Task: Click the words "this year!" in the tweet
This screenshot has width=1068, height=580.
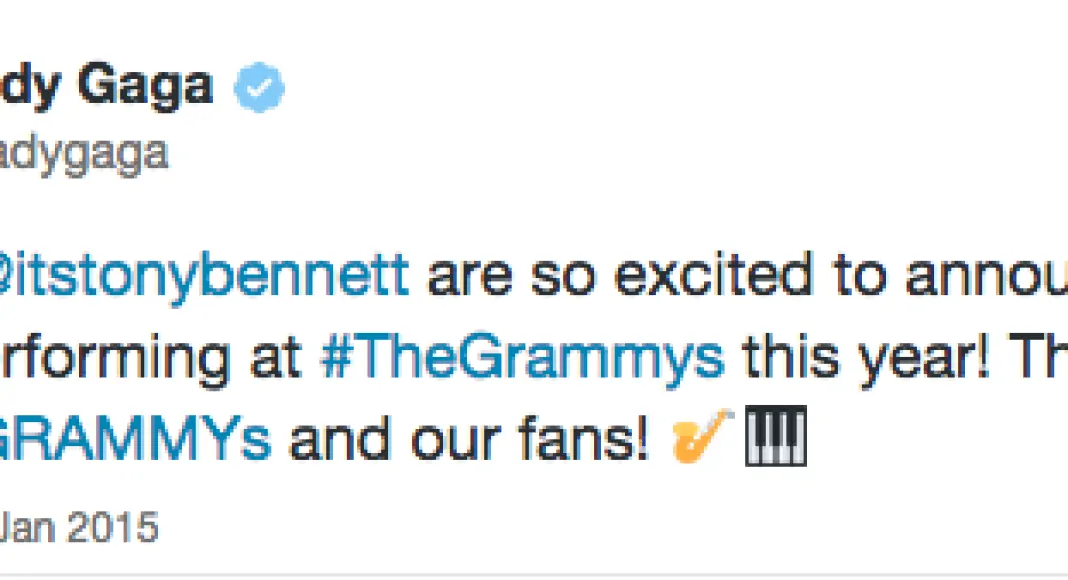Action: click(864, 357)
